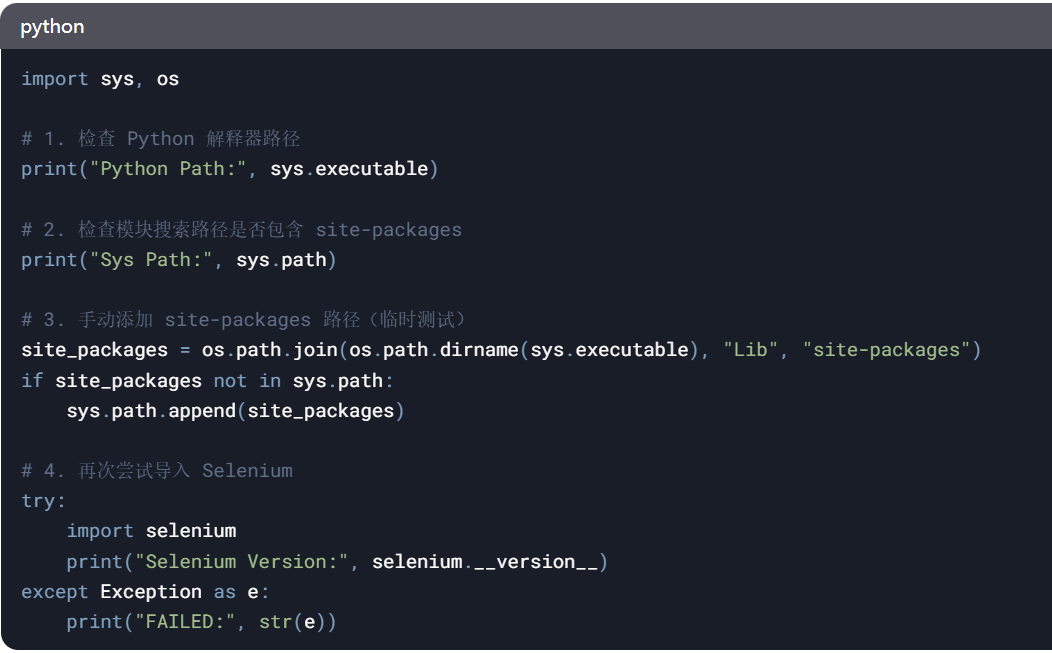Image resolution: width=1052 pixels, height=653 pixels.
Task: Click the "Lib" string literal
Action: coord(751,350)
